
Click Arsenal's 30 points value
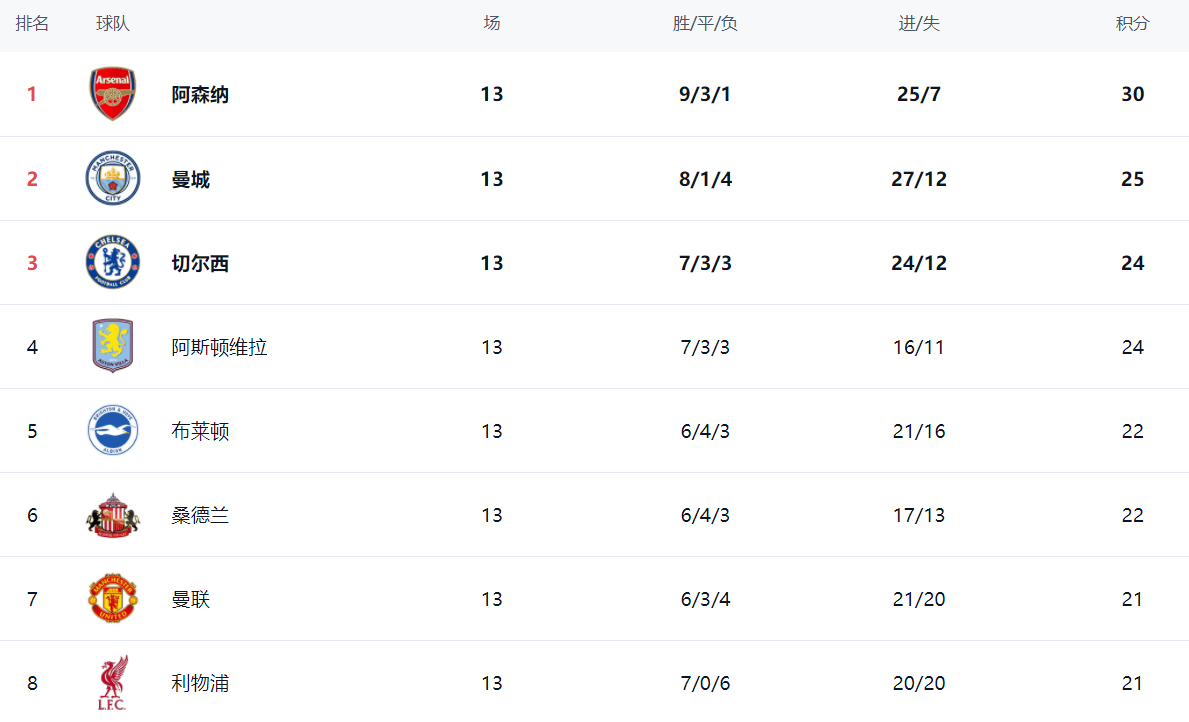(x=1132, y=95)
